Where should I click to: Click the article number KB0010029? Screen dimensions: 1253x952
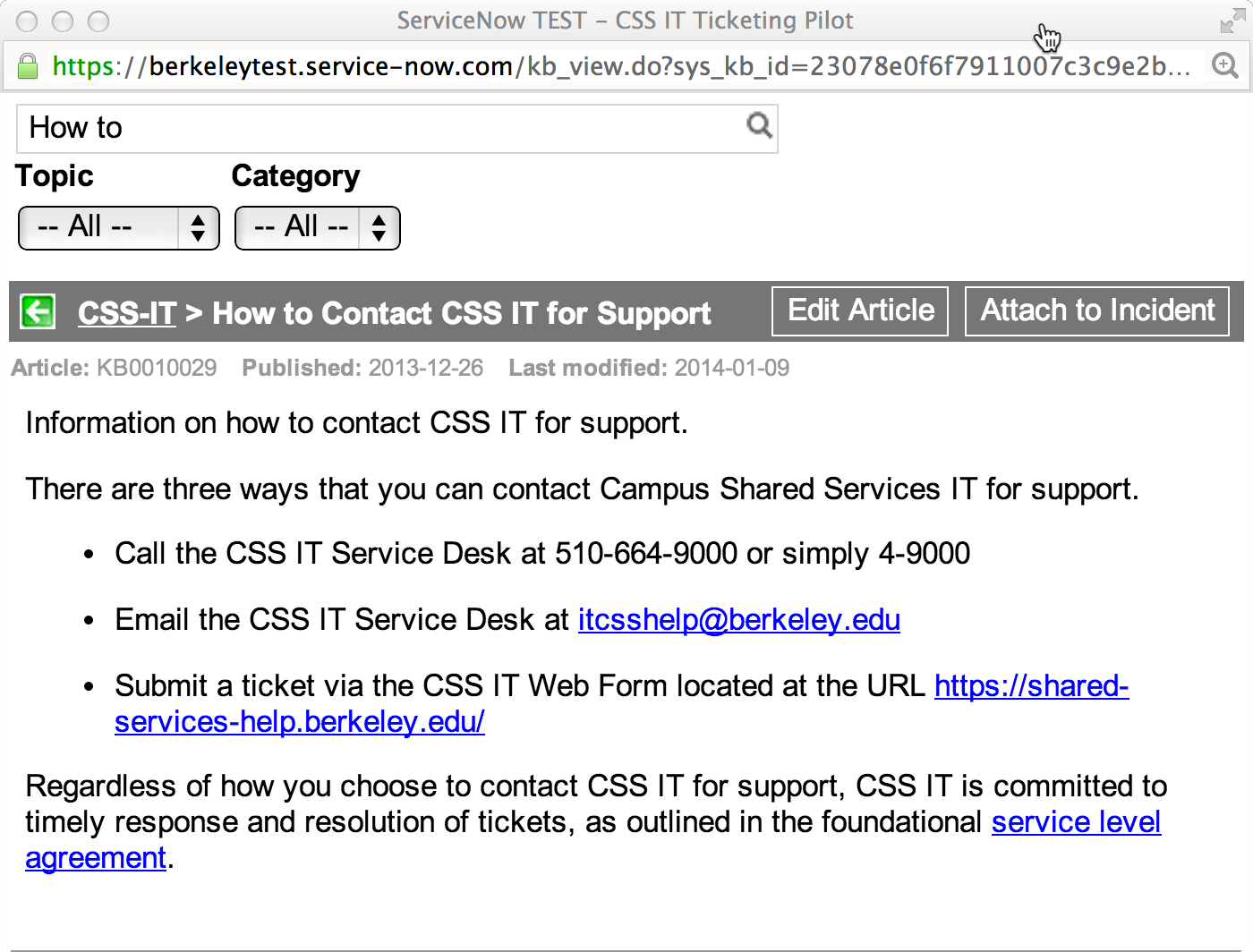tap(157, 368)
